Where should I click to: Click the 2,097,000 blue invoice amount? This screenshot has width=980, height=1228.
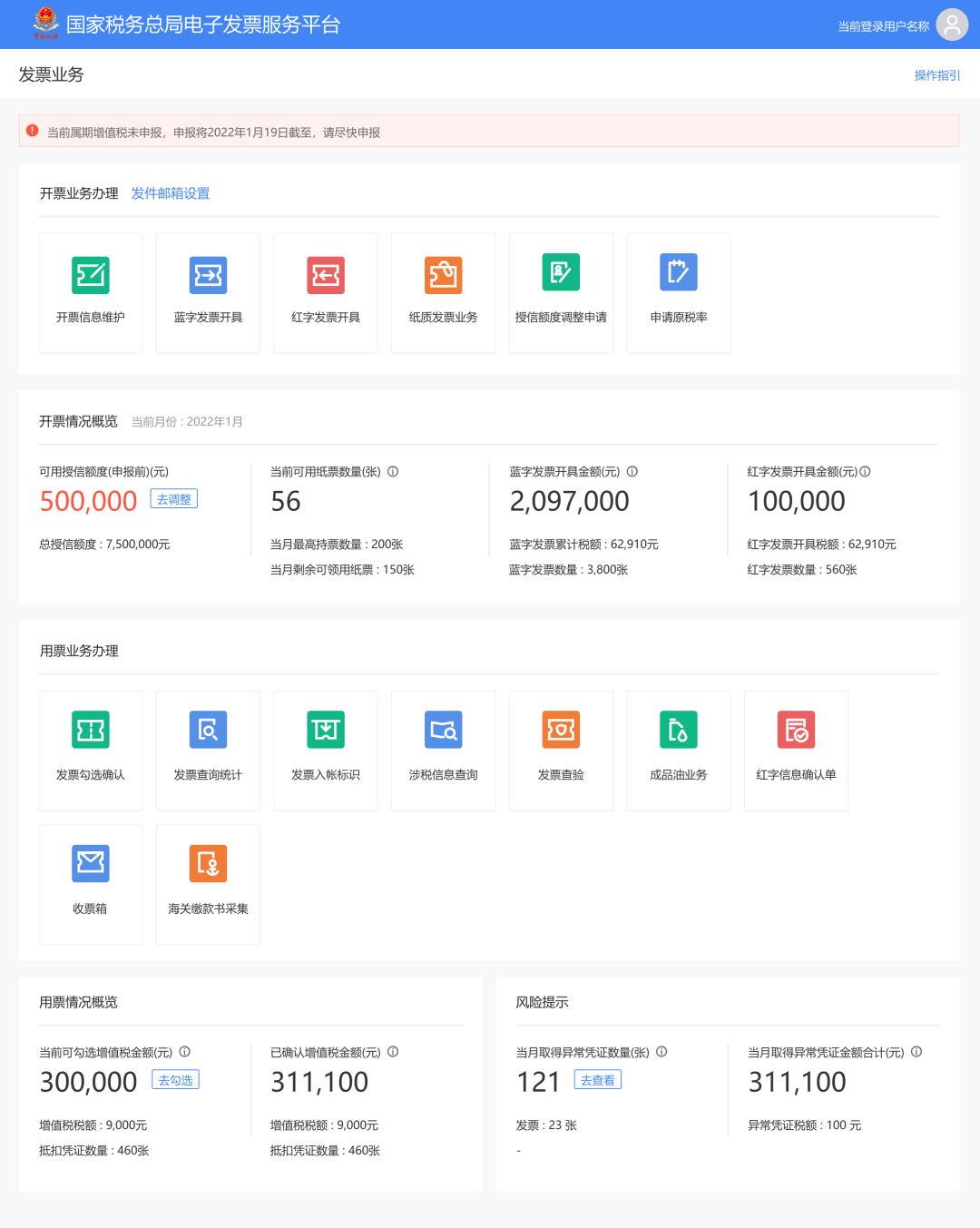tap(569, 501)
